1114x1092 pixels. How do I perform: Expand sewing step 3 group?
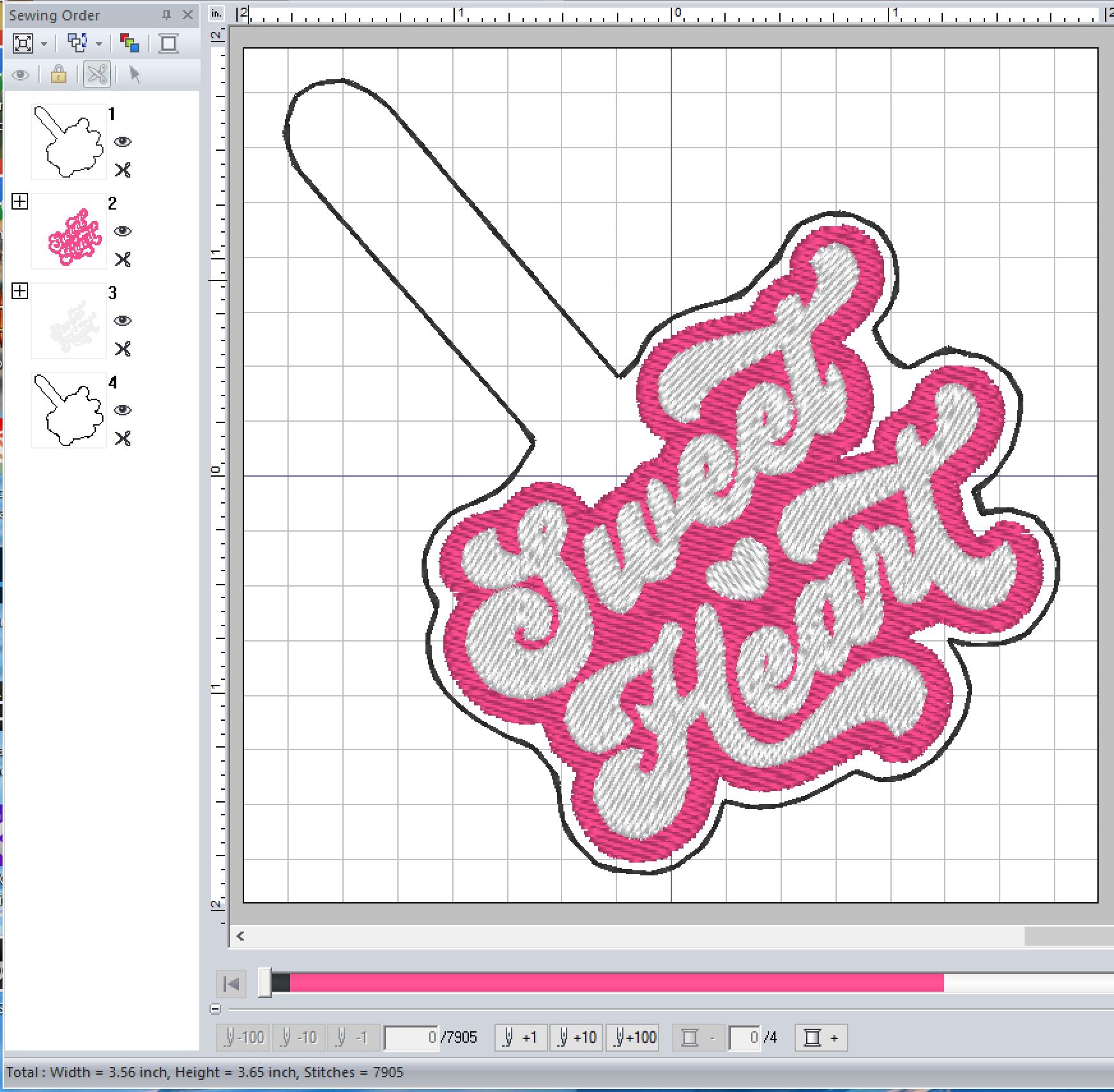20,291
